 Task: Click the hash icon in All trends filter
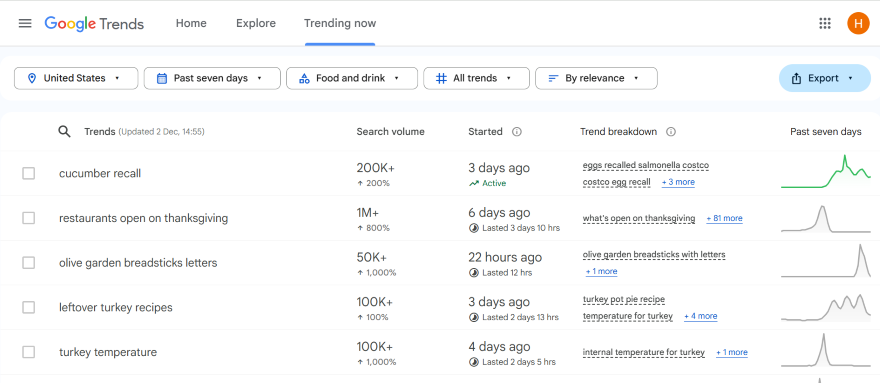(442, 78)
